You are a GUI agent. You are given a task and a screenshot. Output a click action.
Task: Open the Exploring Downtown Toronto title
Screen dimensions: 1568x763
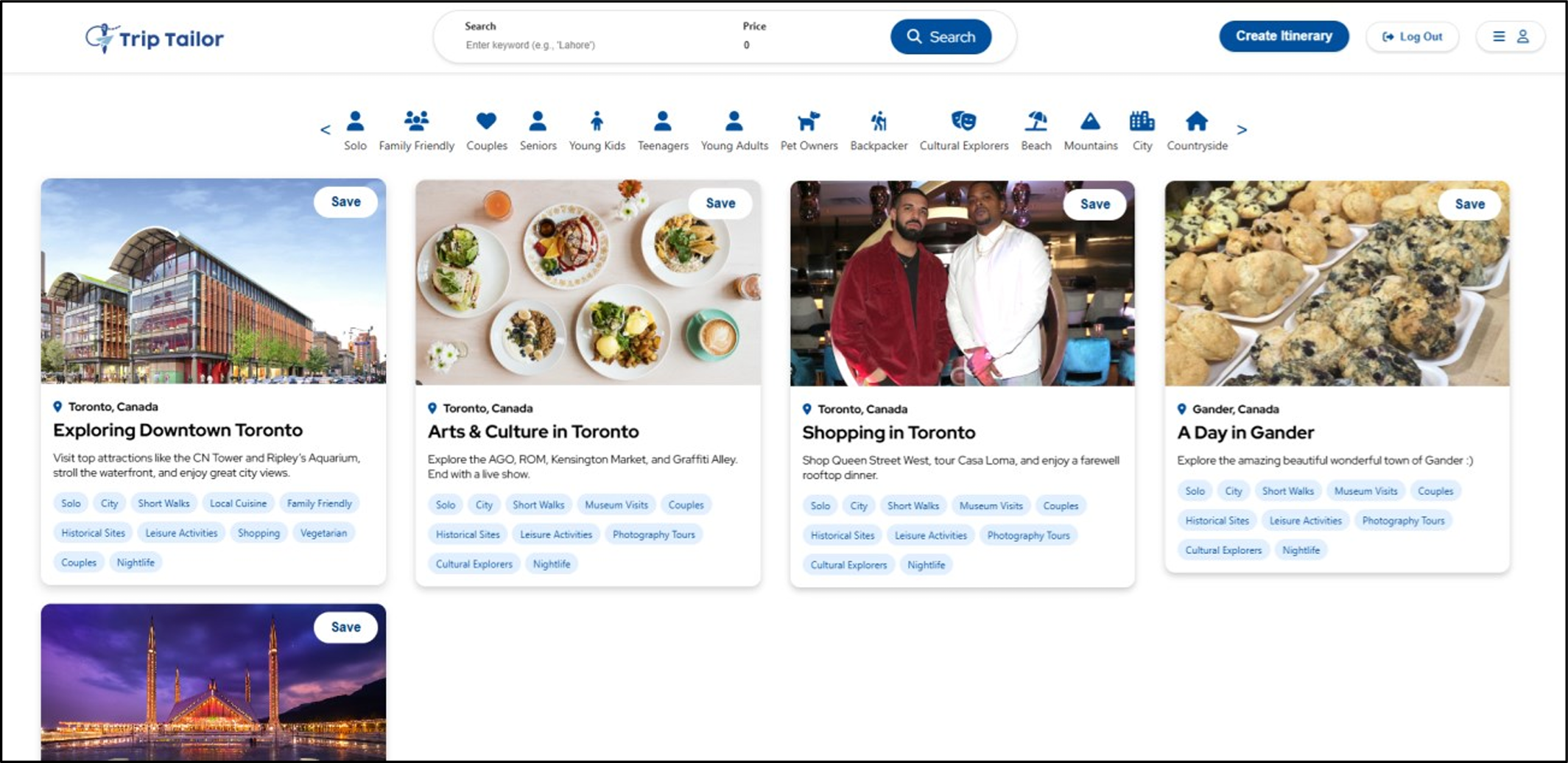[x=177, y=430]
